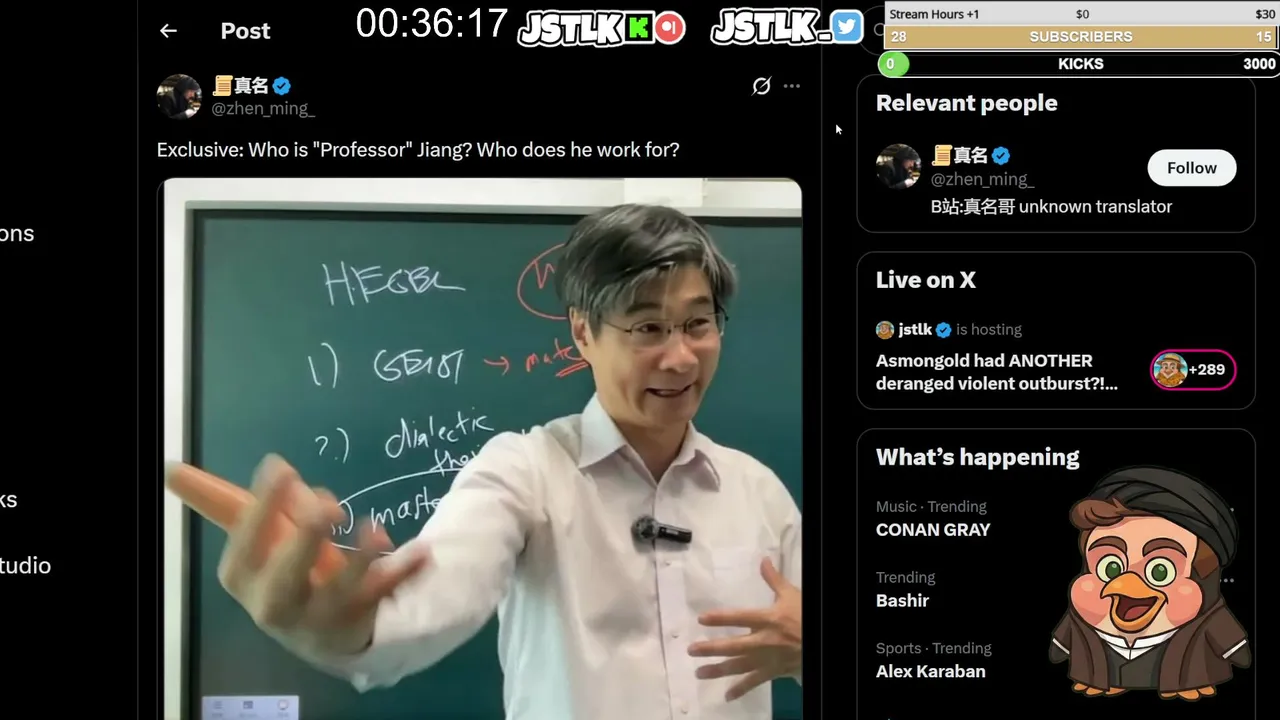Click the Post page title
The image size is (1280, 720).
point(245,31)
